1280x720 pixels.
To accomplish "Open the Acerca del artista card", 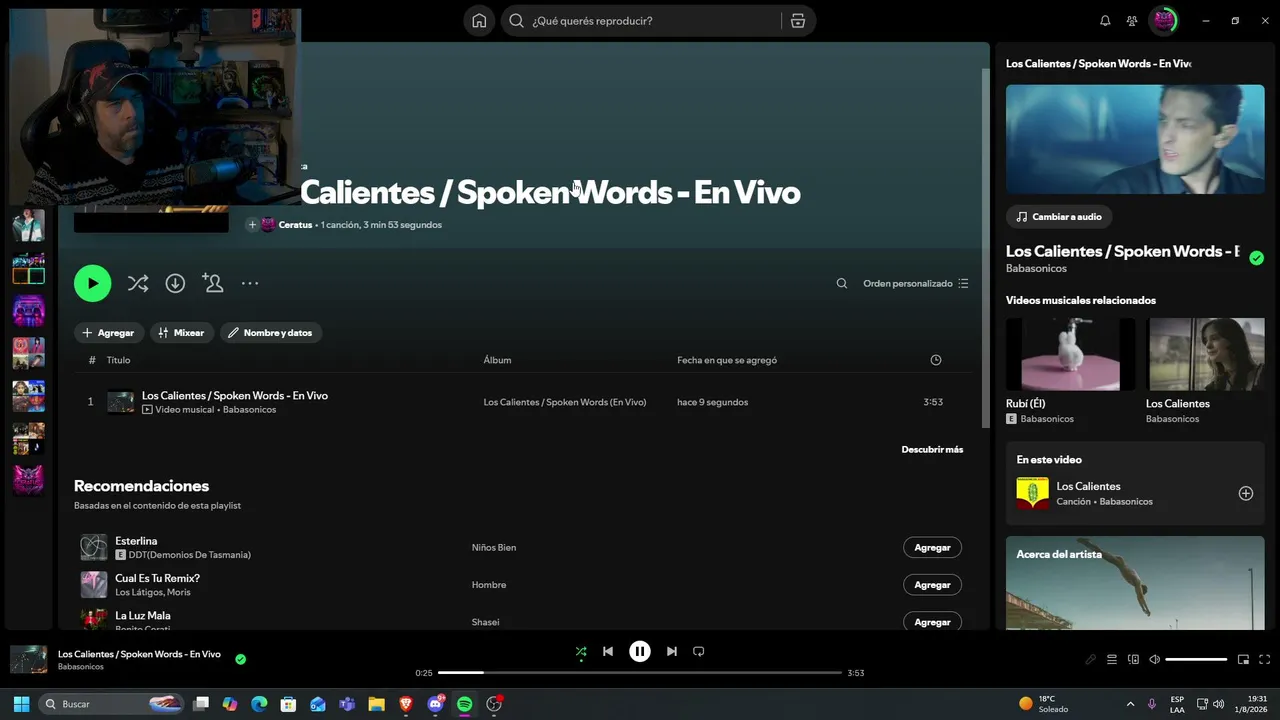I will pos(1135,583).
